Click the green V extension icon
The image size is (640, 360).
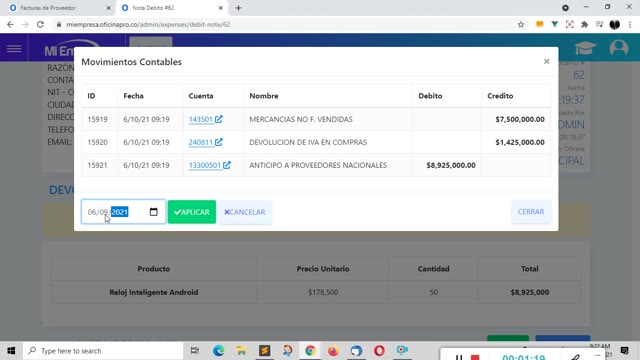tap(554, 24)
